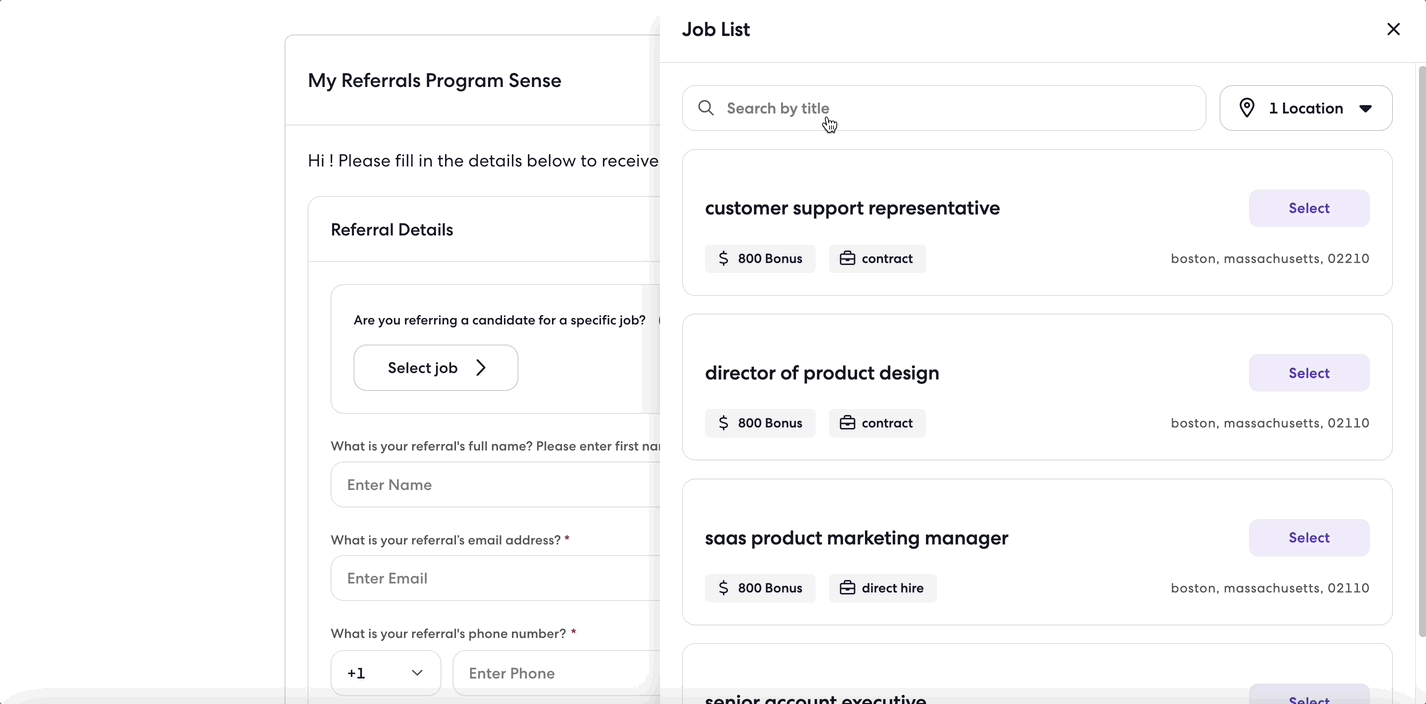The image size is (1426, 704).
Task: Open the 1 Location dropdown
Action: tap(1306, 108)
